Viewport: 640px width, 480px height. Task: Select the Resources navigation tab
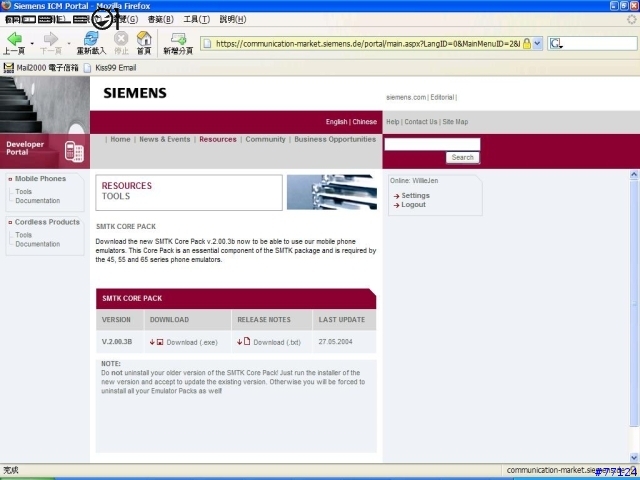click(218, 139)
